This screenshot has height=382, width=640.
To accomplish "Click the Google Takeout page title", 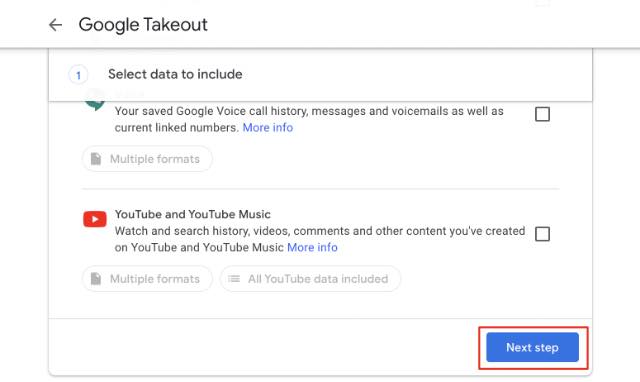I will pyautogui.click(x=143, y=25).
